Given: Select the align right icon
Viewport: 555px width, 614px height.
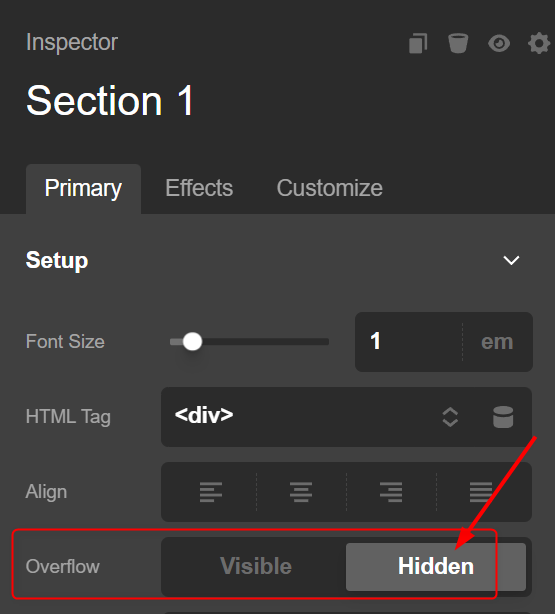Looking at the screenshot, I should [x=391, y=492].
